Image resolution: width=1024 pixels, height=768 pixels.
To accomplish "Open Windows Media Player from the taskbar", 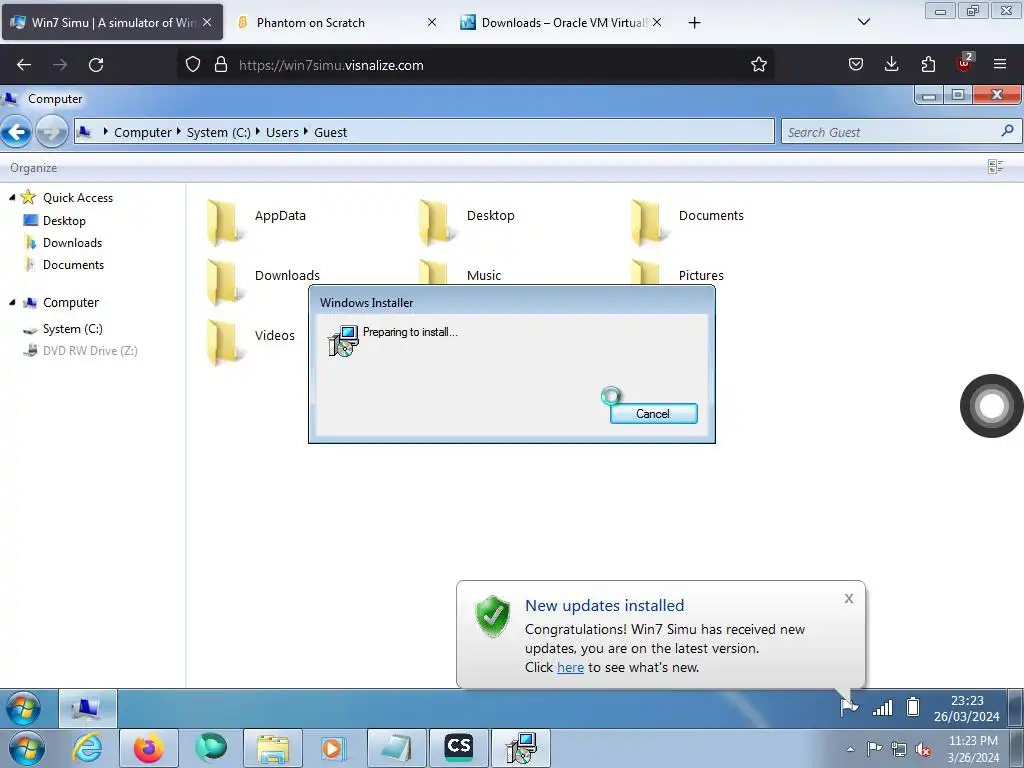I will pyautogui.click(x=334, y=748).
